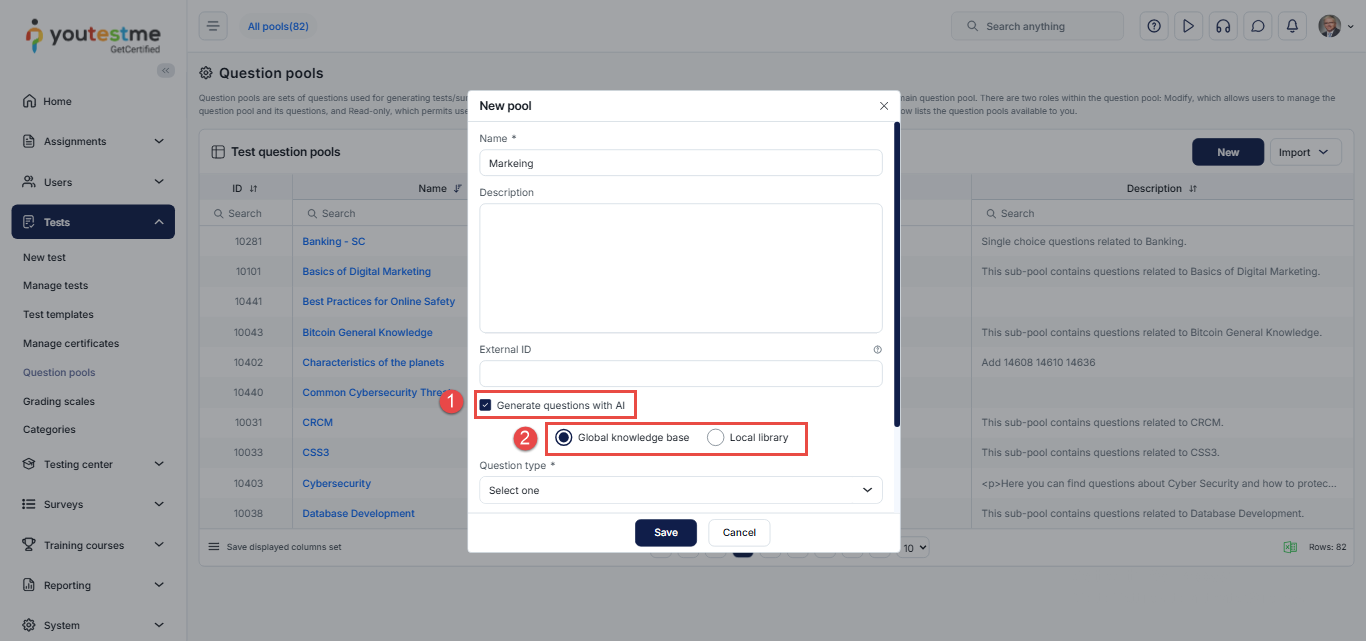Viewport: 1366px width, 641px height.
Task: Click the play tutorial icon
Action: pyautogui.click(x=1188, y=26)
